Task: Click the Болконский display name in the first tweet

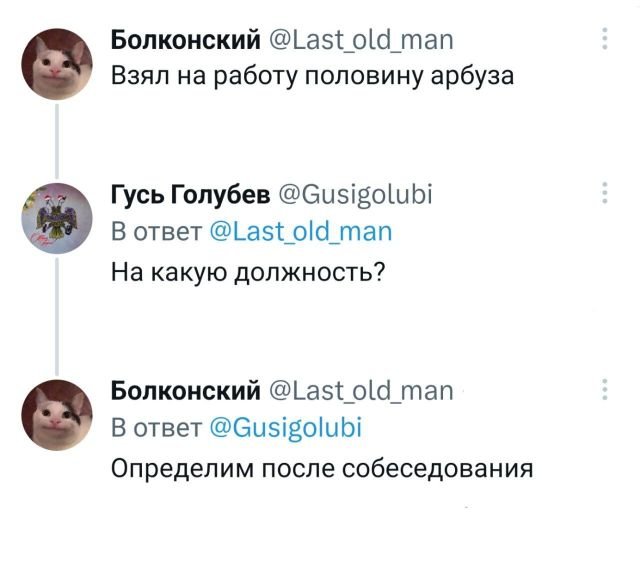Action: point(185,40)
